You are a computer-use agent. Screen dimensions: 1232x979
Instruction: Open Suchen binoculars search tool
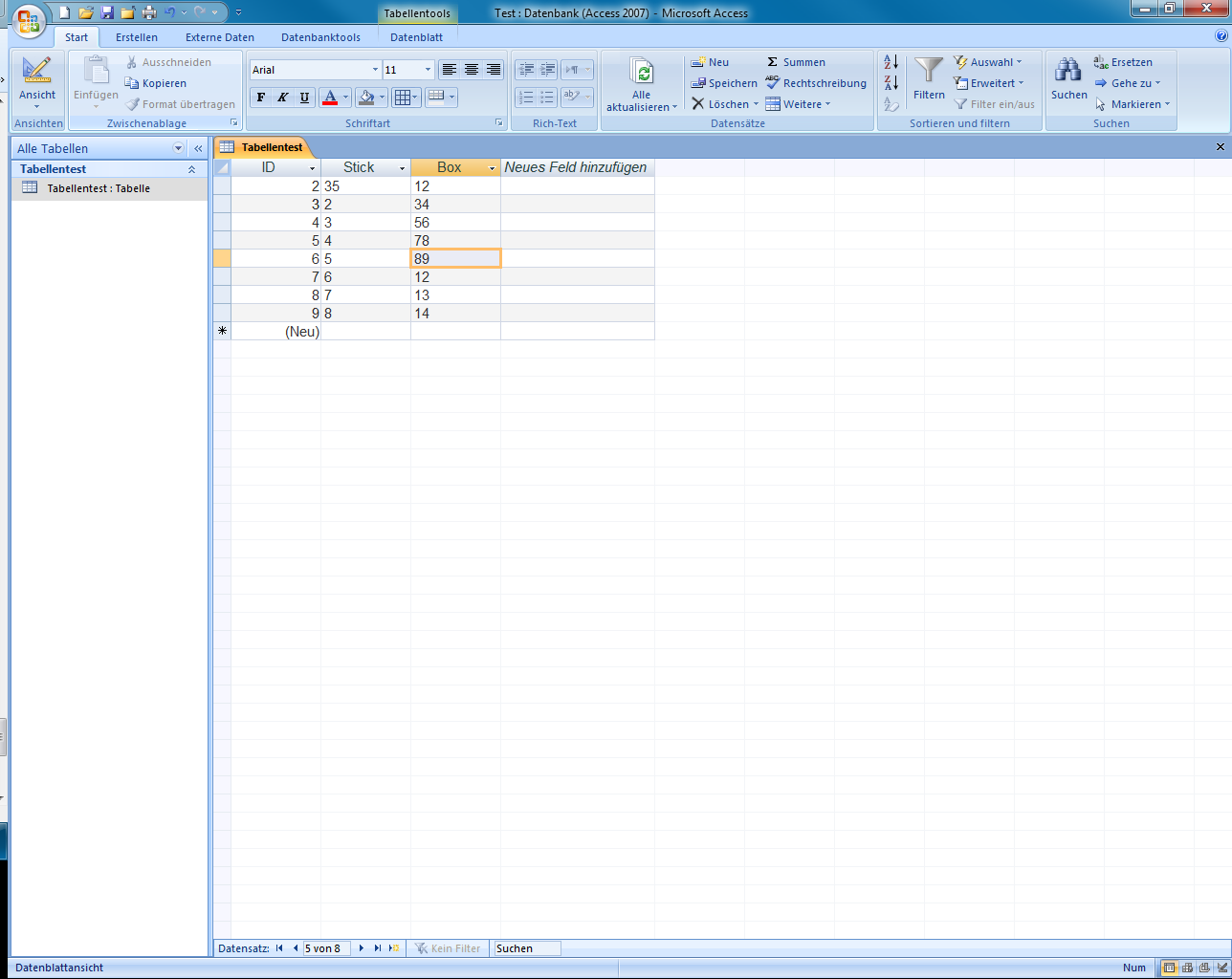[1068, 72]
